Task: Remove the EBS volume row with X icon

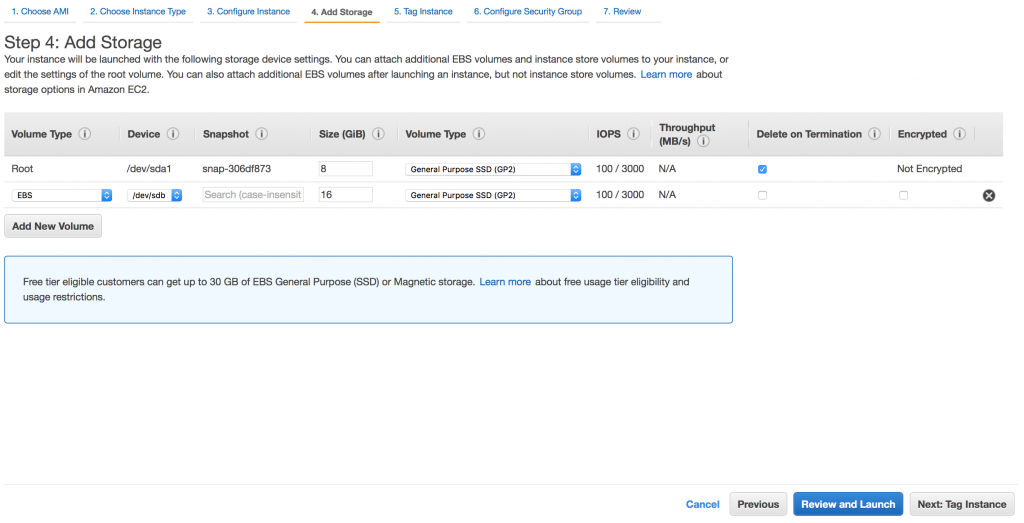Action: pyautogui.click(x=989, y=195)
